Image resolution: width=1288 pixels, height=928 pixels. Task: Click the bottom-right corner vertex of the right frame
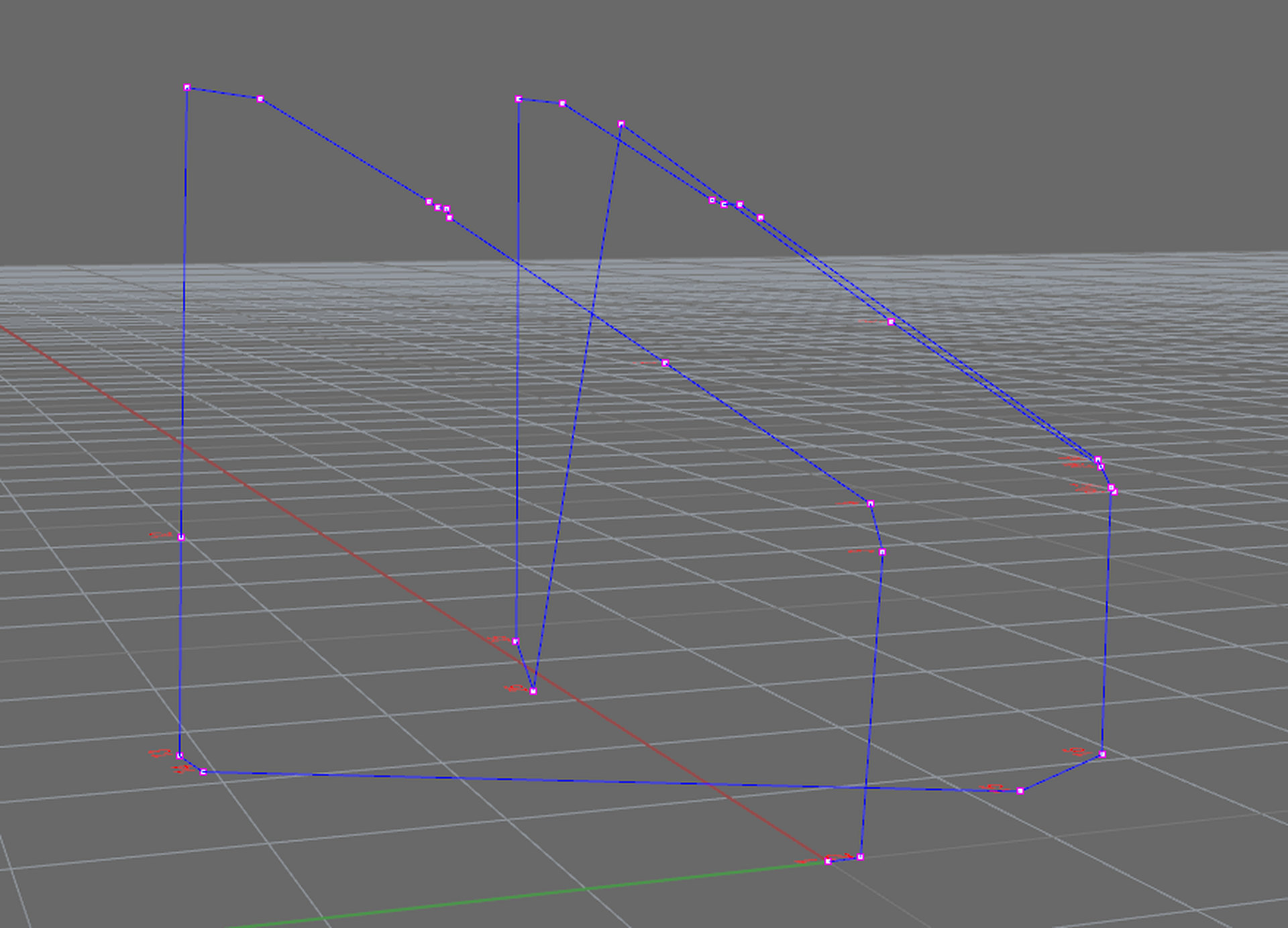click(x=1102, y=754)
